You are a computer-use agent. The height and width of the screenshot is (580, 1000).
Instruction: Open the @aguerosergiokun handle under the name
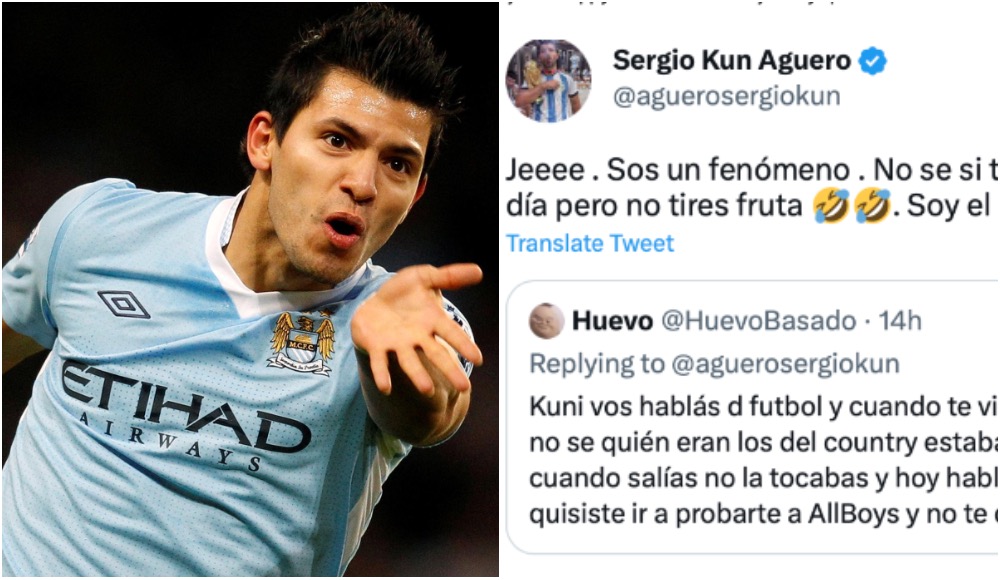pyautogui.click(x=726, y=96)
